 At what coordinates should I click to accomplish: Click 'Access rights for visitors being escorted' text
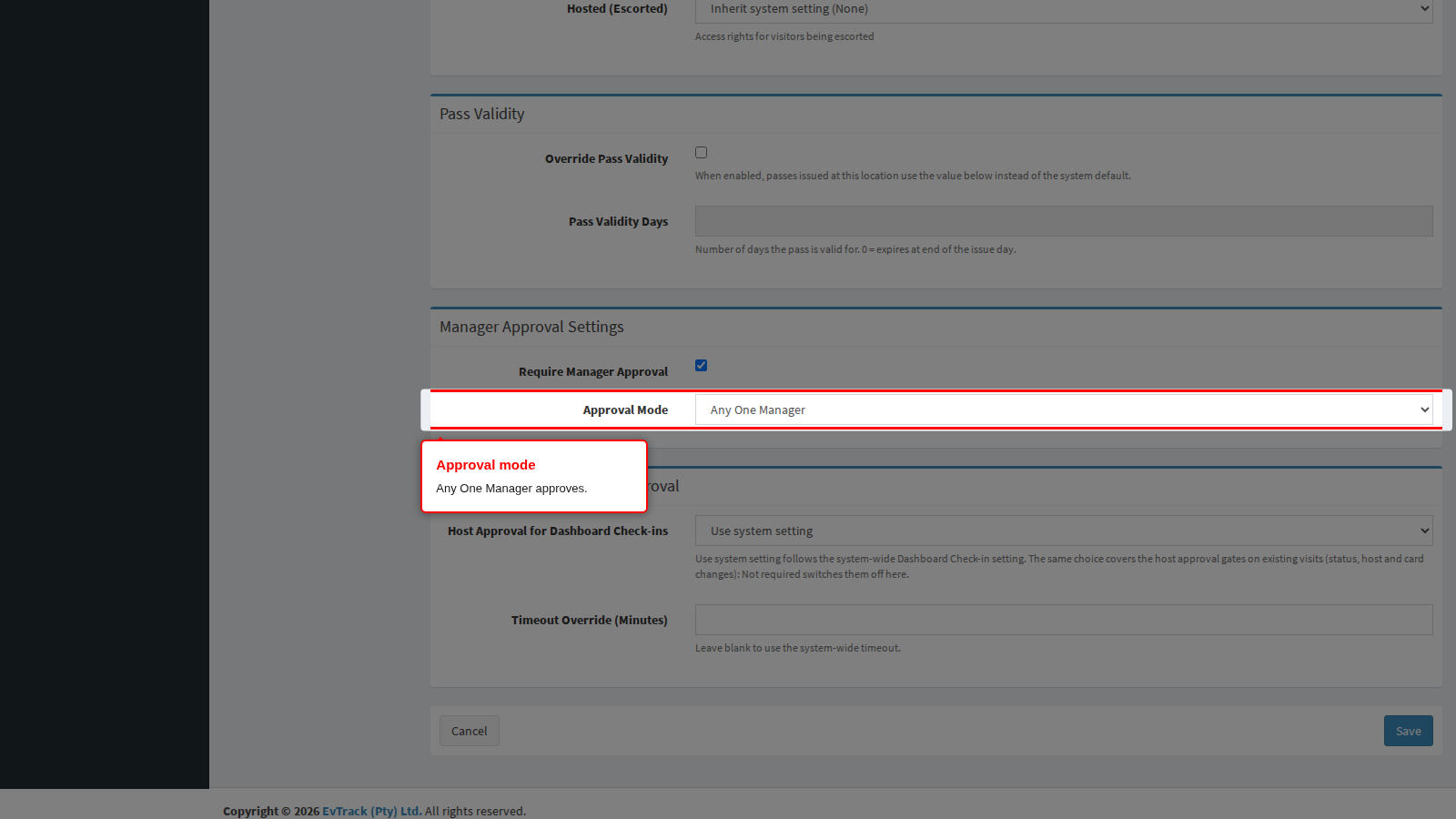784,36
